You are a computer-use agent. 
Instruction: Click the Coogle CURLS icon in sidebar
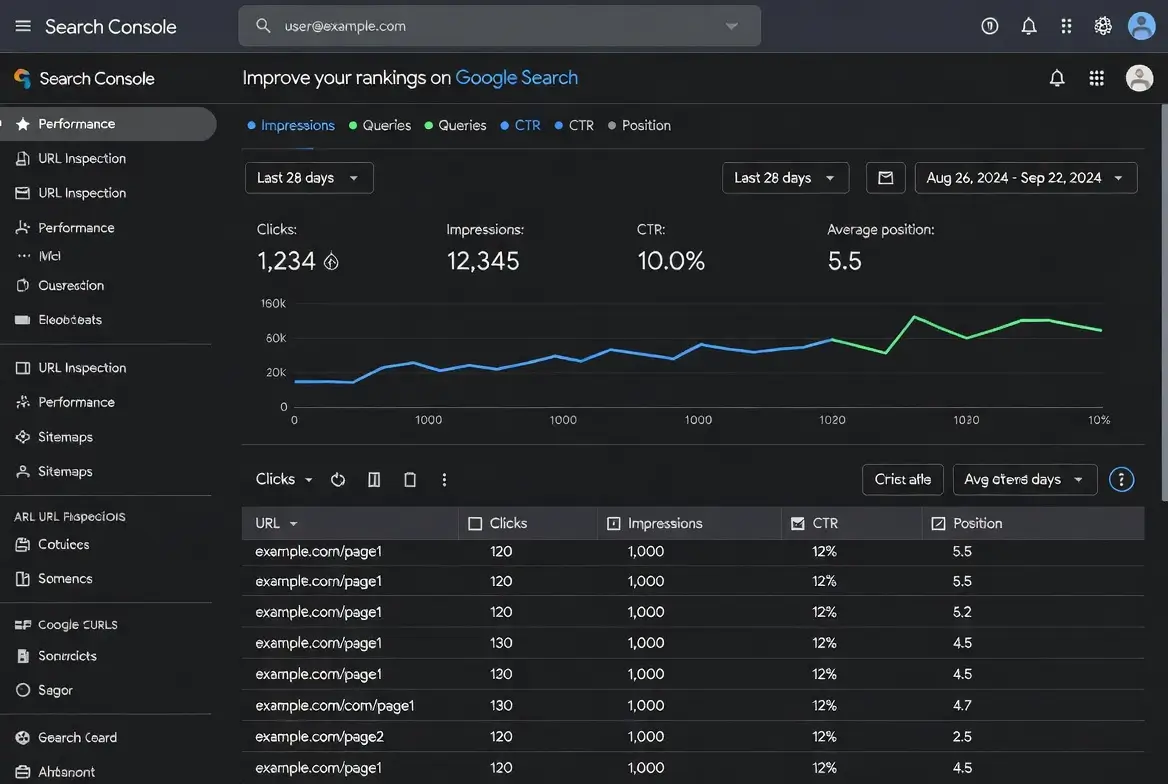23,625
